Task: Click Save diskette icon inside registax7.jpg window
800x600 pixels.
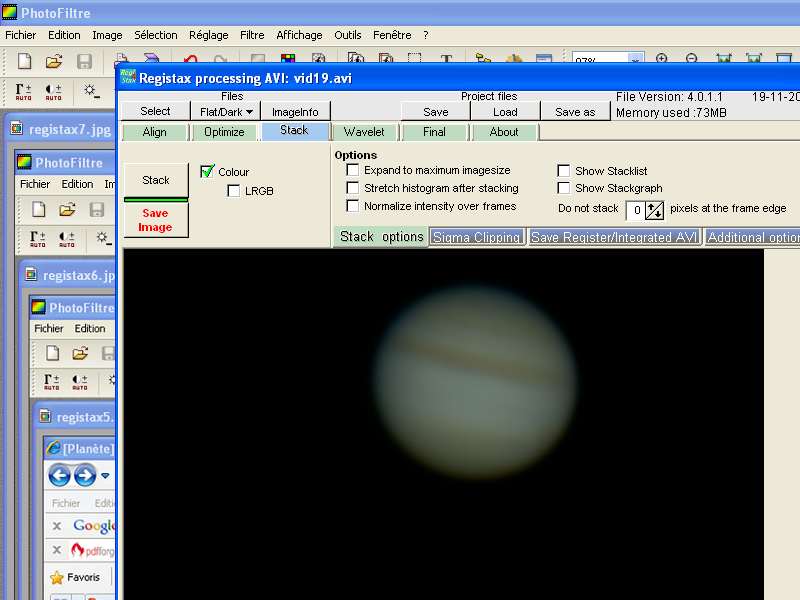Action: click(x=97, y=210)
